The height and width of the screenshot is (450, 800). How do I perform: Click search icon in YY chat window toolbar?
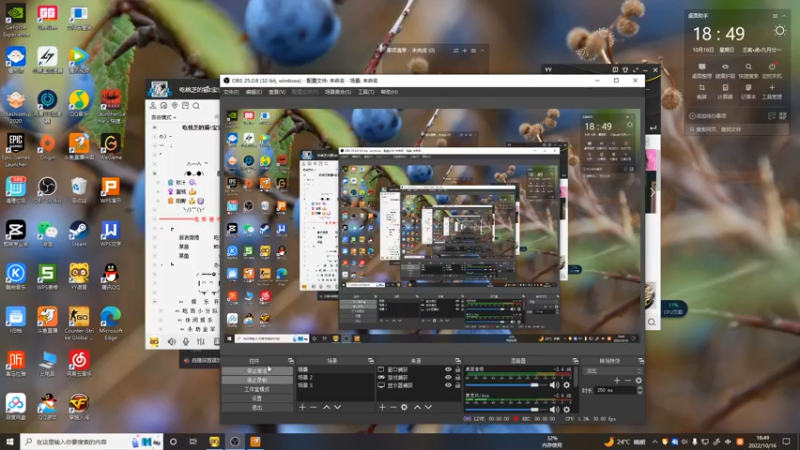pyautogui.click(x=196, y=106)
